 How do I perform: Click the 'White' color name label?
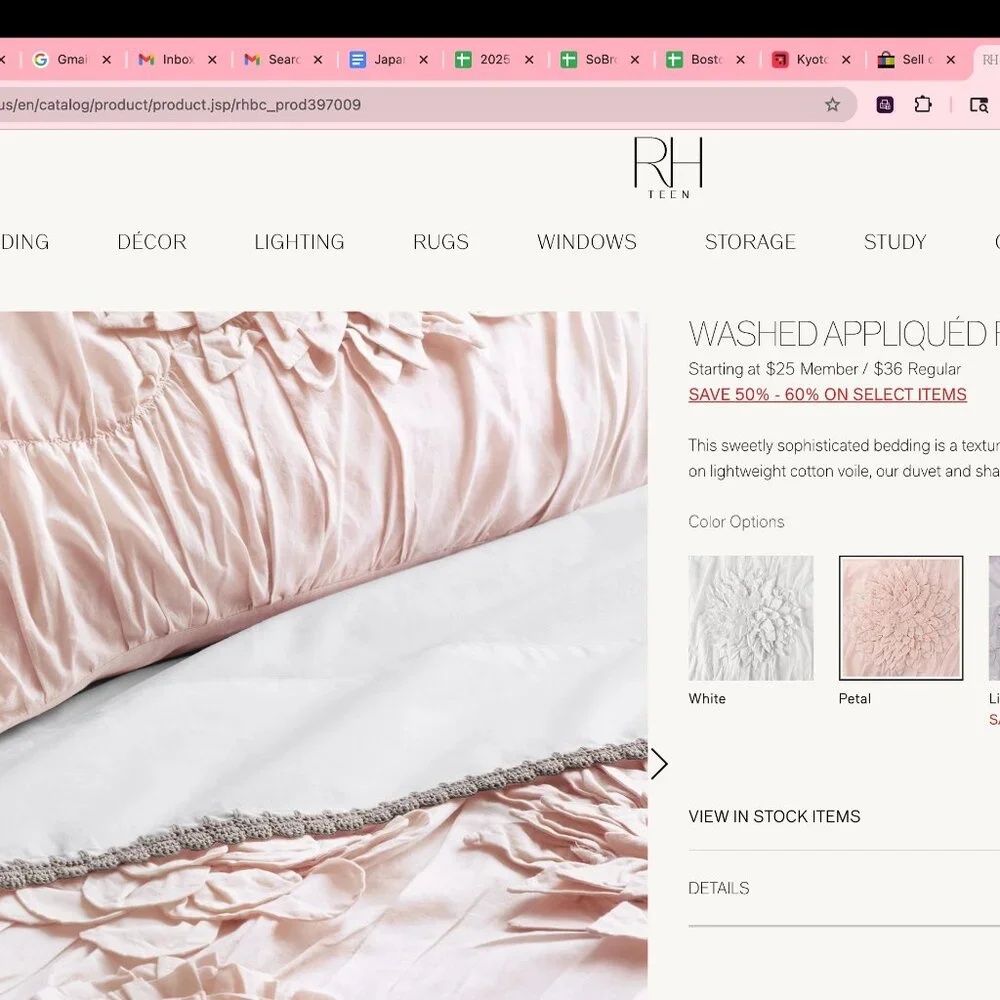click(x=707, y=698)
